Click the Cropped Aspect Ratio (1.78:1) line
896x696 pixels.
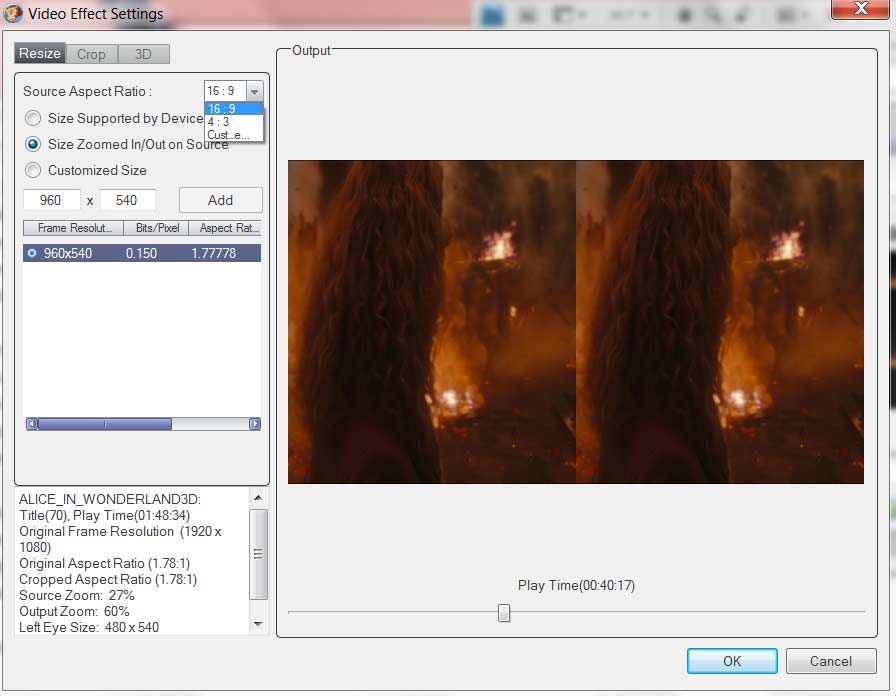[108, 579]
